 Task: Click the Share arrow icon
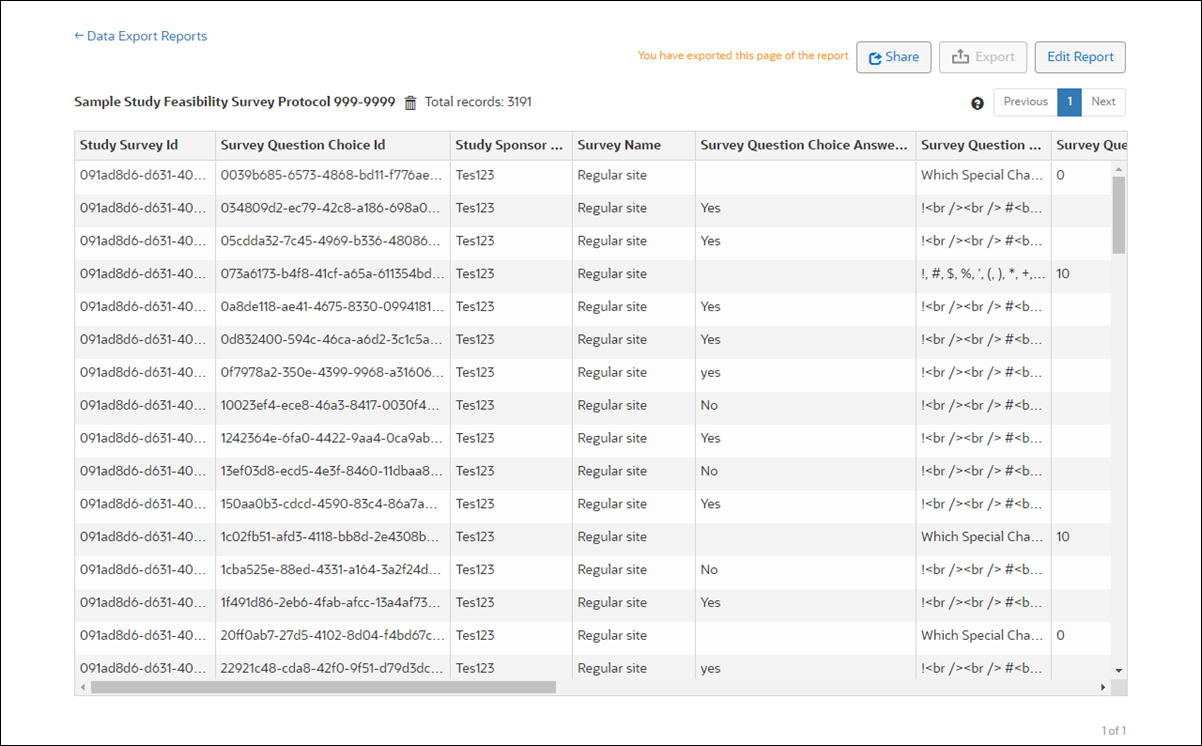click(x=873, y=57)
